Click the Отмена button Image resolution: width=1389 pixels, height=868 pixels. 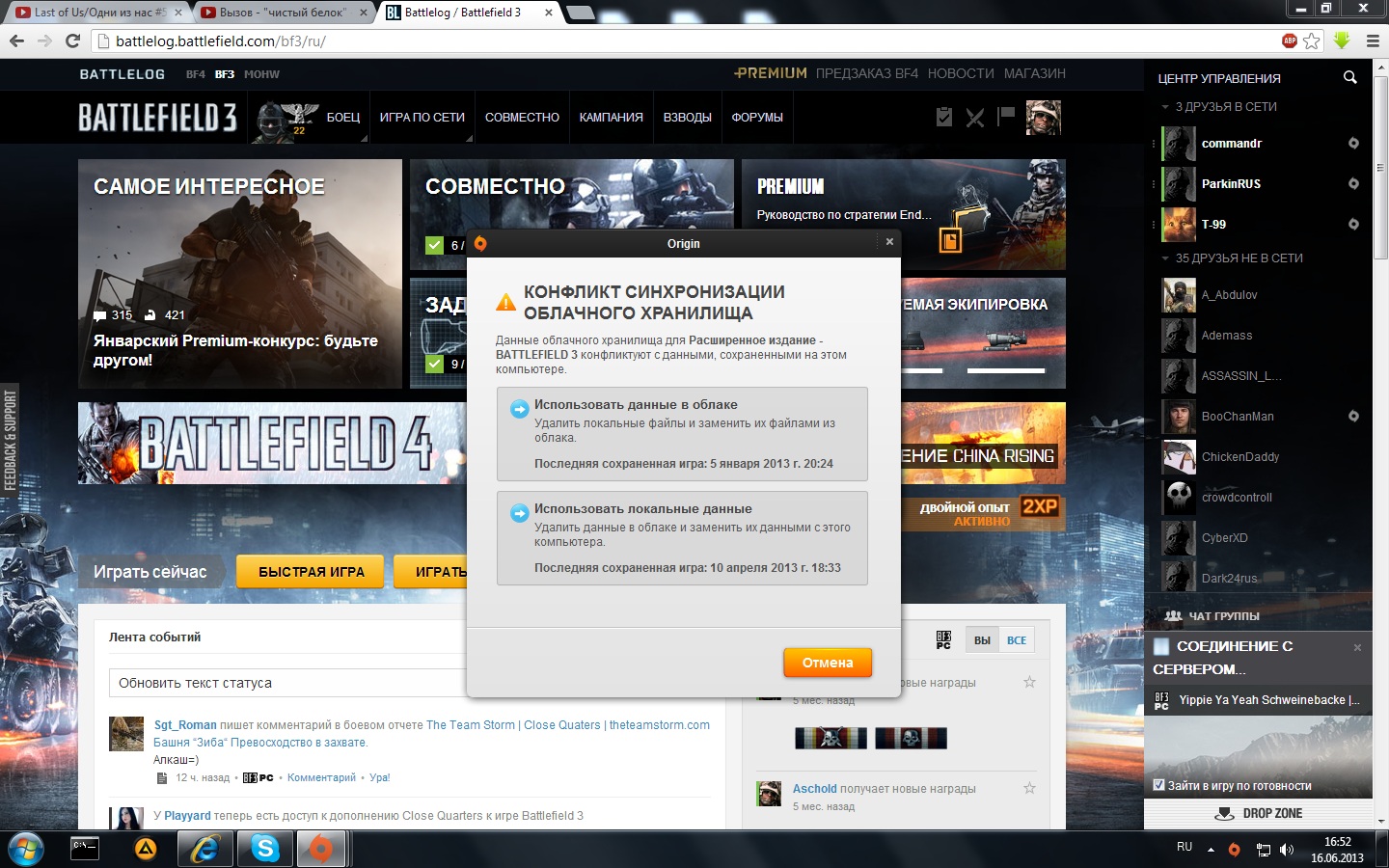tap(828, 663)
